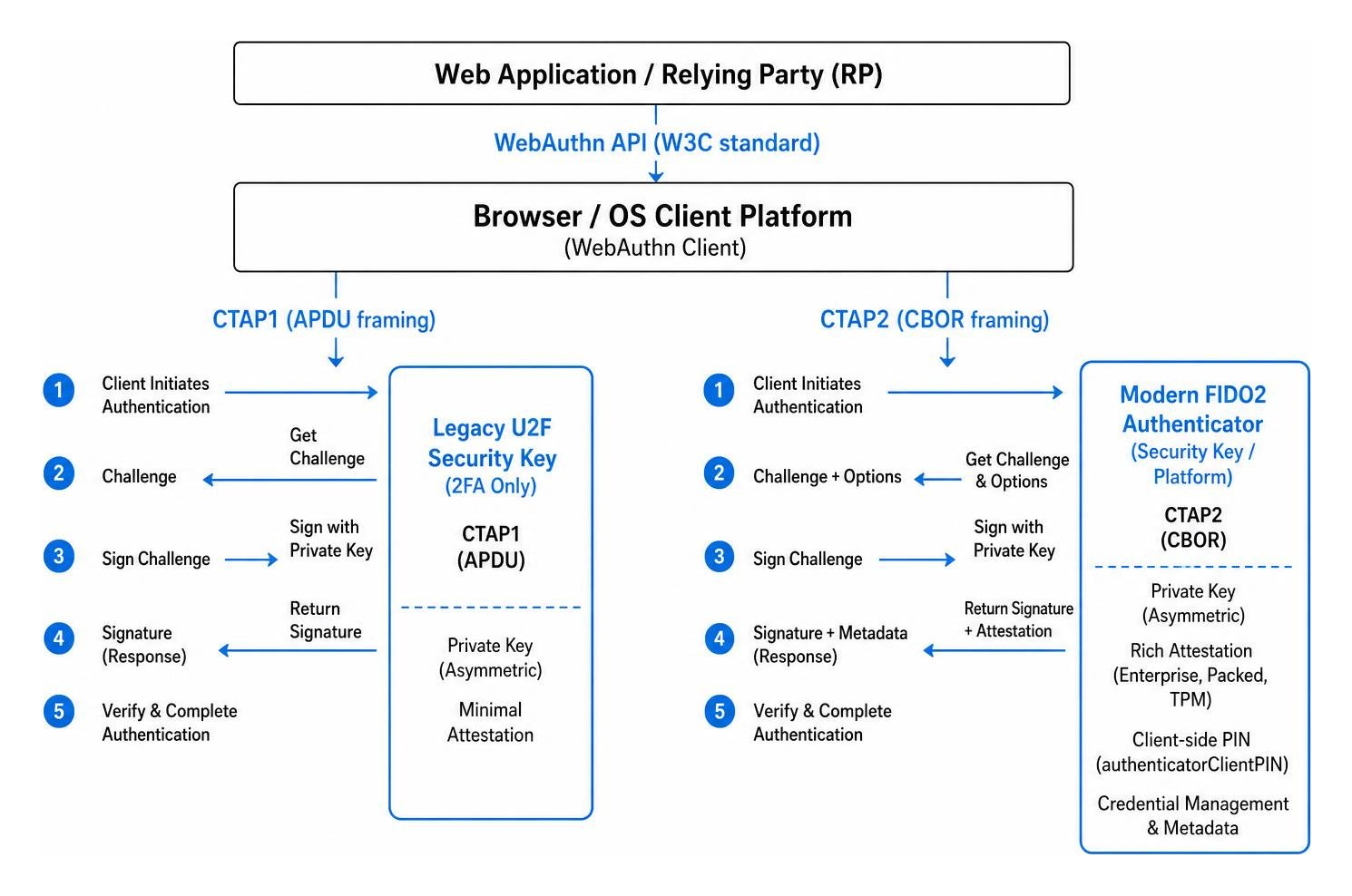This screenshot has width=1352, height=896.
Task: Click "CTAP2 (CBOR)" inside the FIDO2 Authenticator box
Action: click(x=1193, y=528)
